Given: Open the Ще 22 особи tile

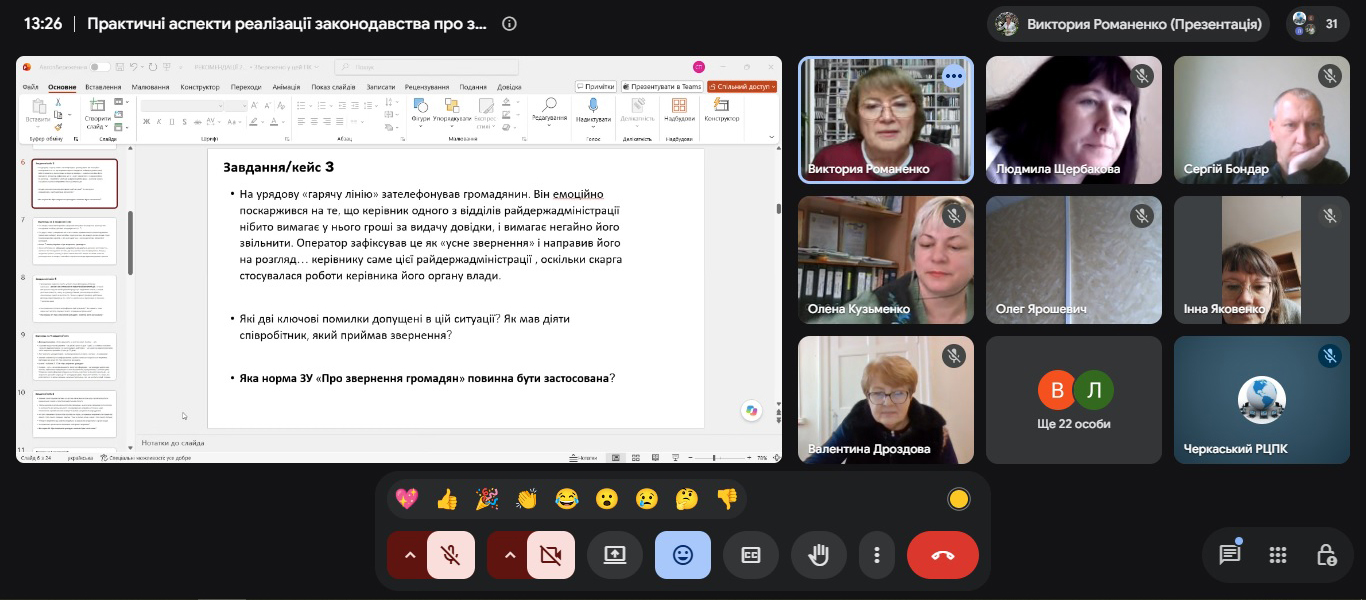Looking at the screenshot, I should tap(1074, 400).
